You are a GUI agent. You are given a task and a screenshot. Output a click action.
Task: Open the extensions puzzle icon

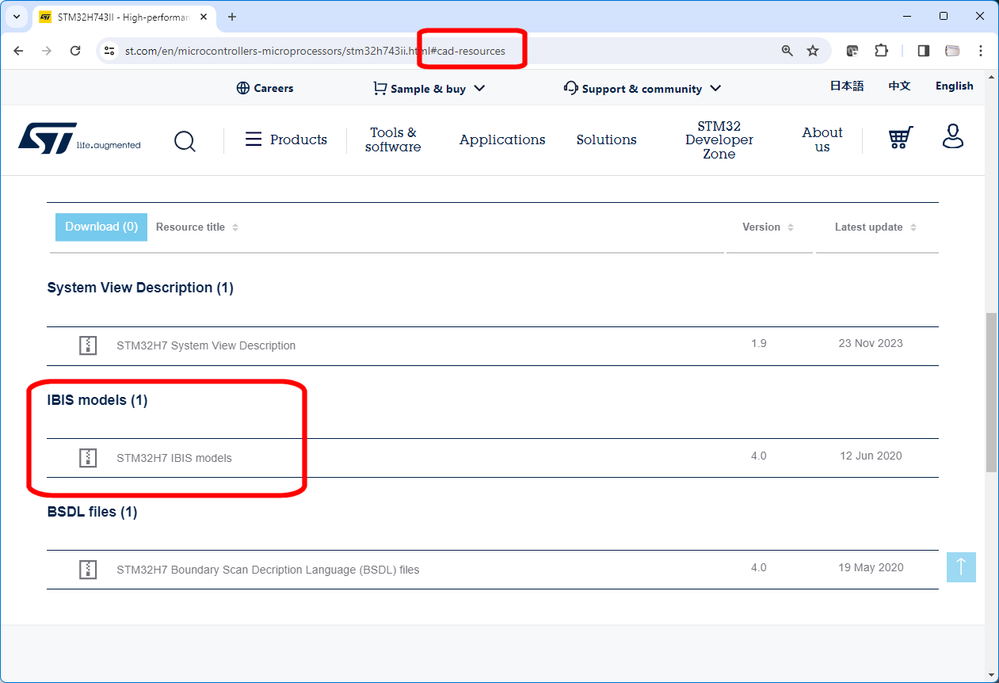tap(881, 51)
